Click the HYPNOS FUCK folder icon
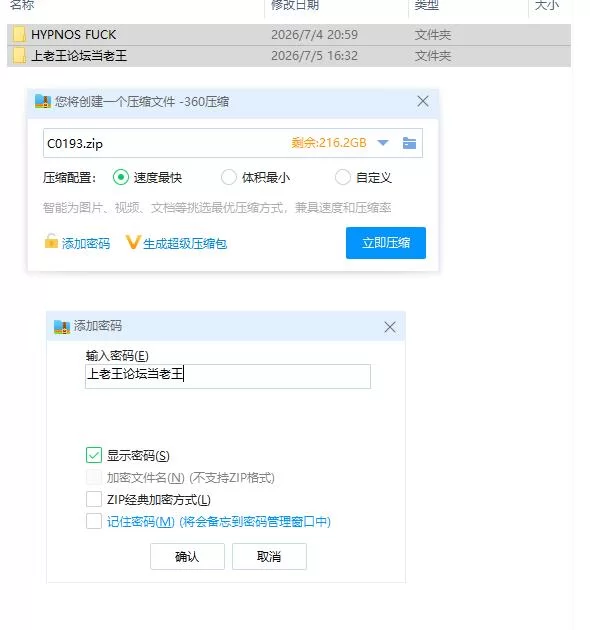Image resolution: width=590 pixels, height=630 pixels. pyautogui.click(x=19, y=35)
